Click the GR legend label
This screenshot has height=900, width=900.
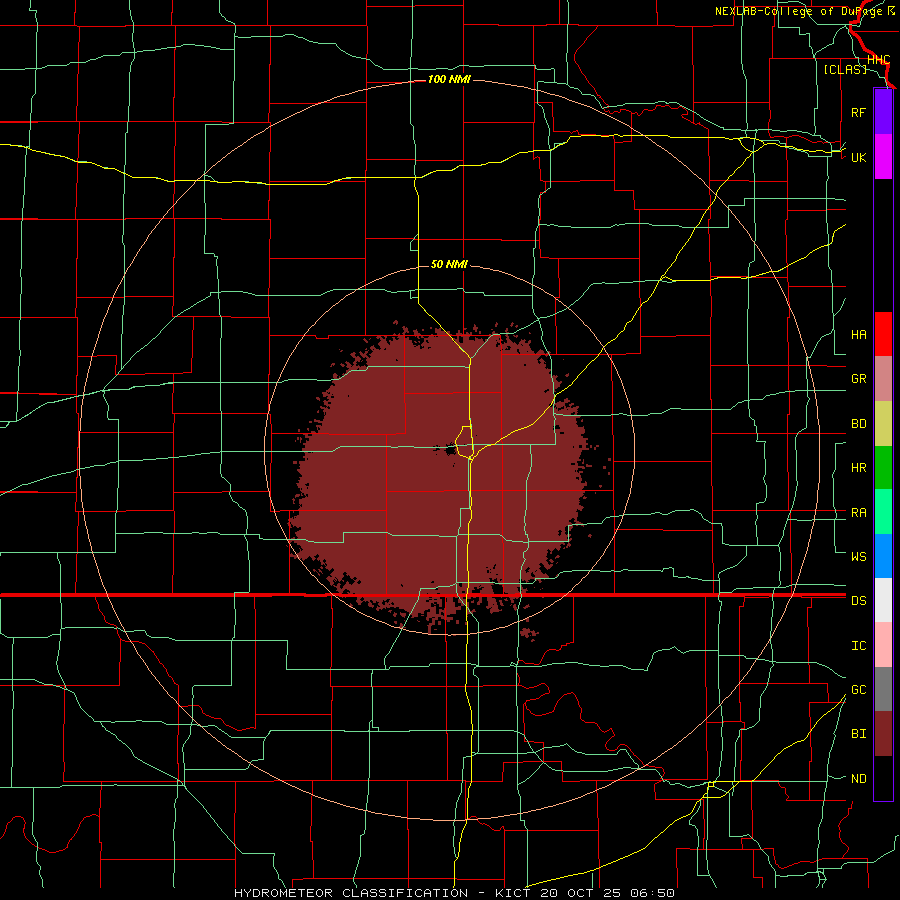[x=858, y=379]
